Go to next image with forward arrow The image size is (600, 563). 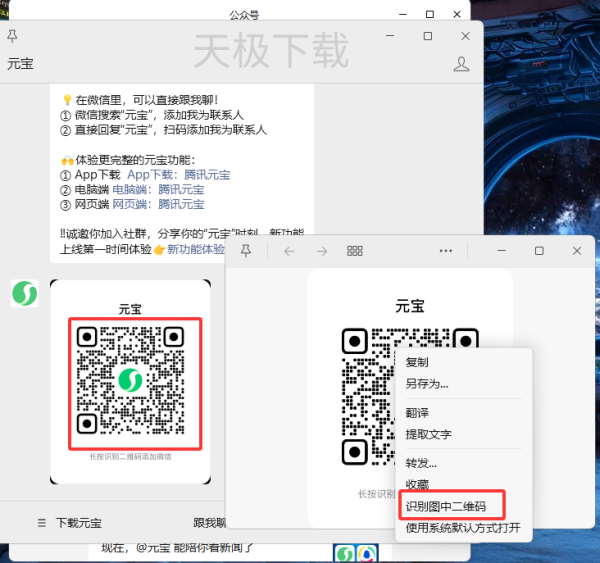point(322,250)
